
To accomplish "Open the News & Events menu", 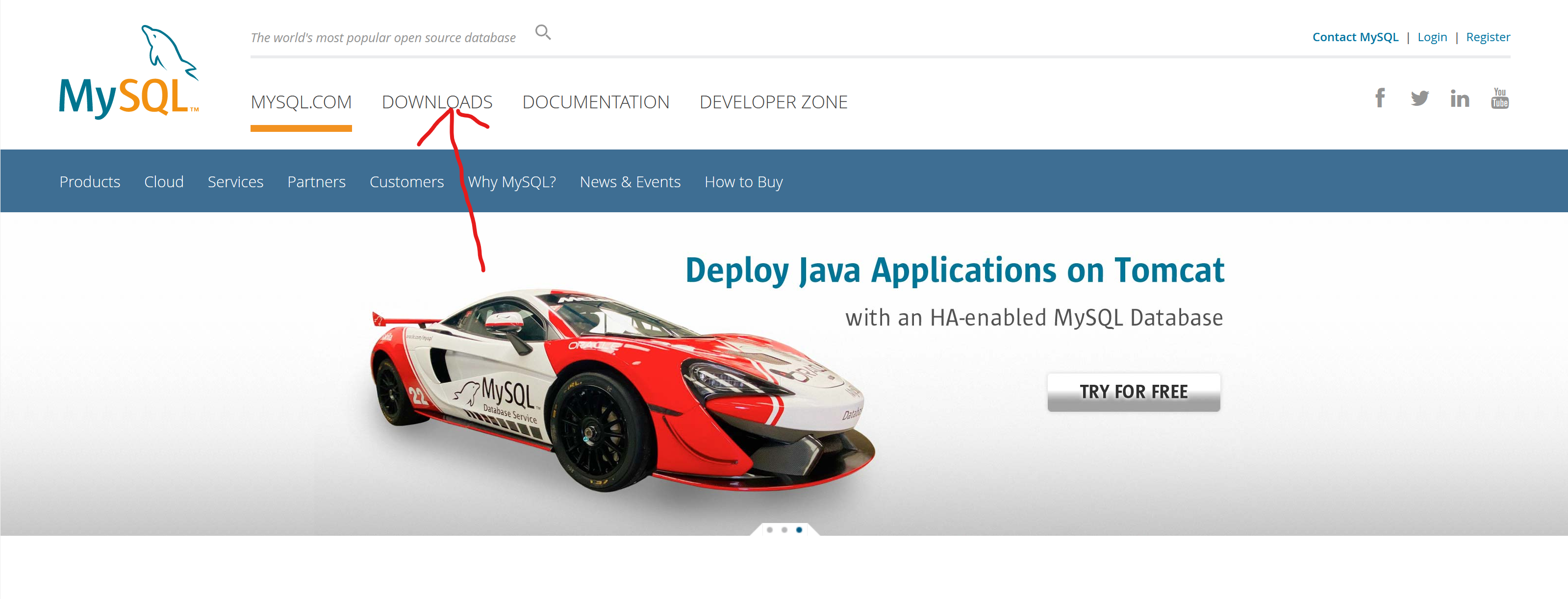I will (x=630, y=182).
